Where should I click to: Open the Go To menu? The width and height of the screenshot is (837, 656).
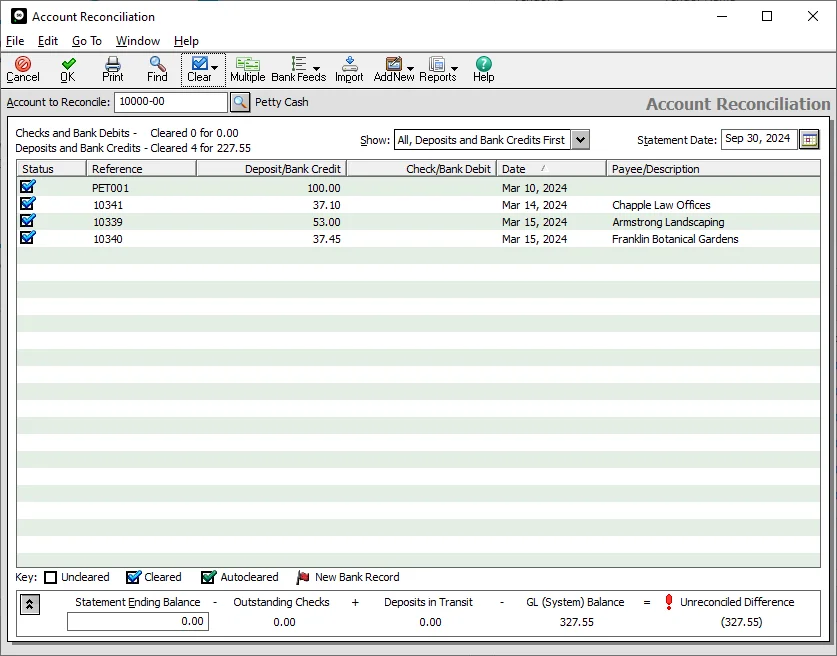86,41
